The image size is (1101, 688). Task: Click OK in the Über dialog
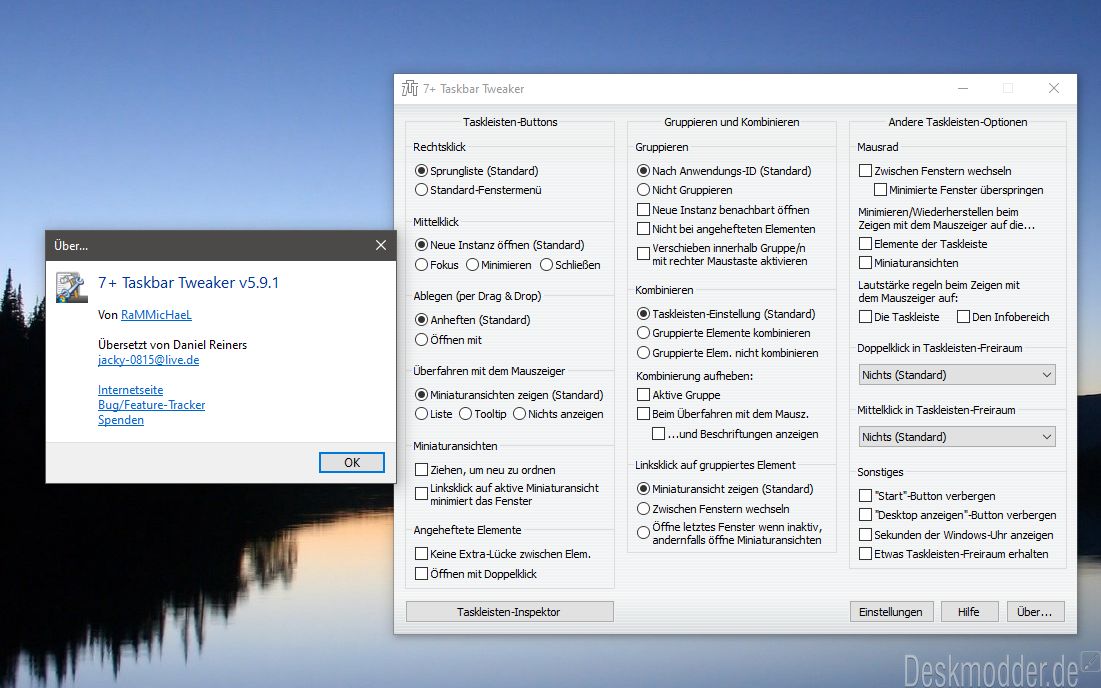click(x=352, y=463)
